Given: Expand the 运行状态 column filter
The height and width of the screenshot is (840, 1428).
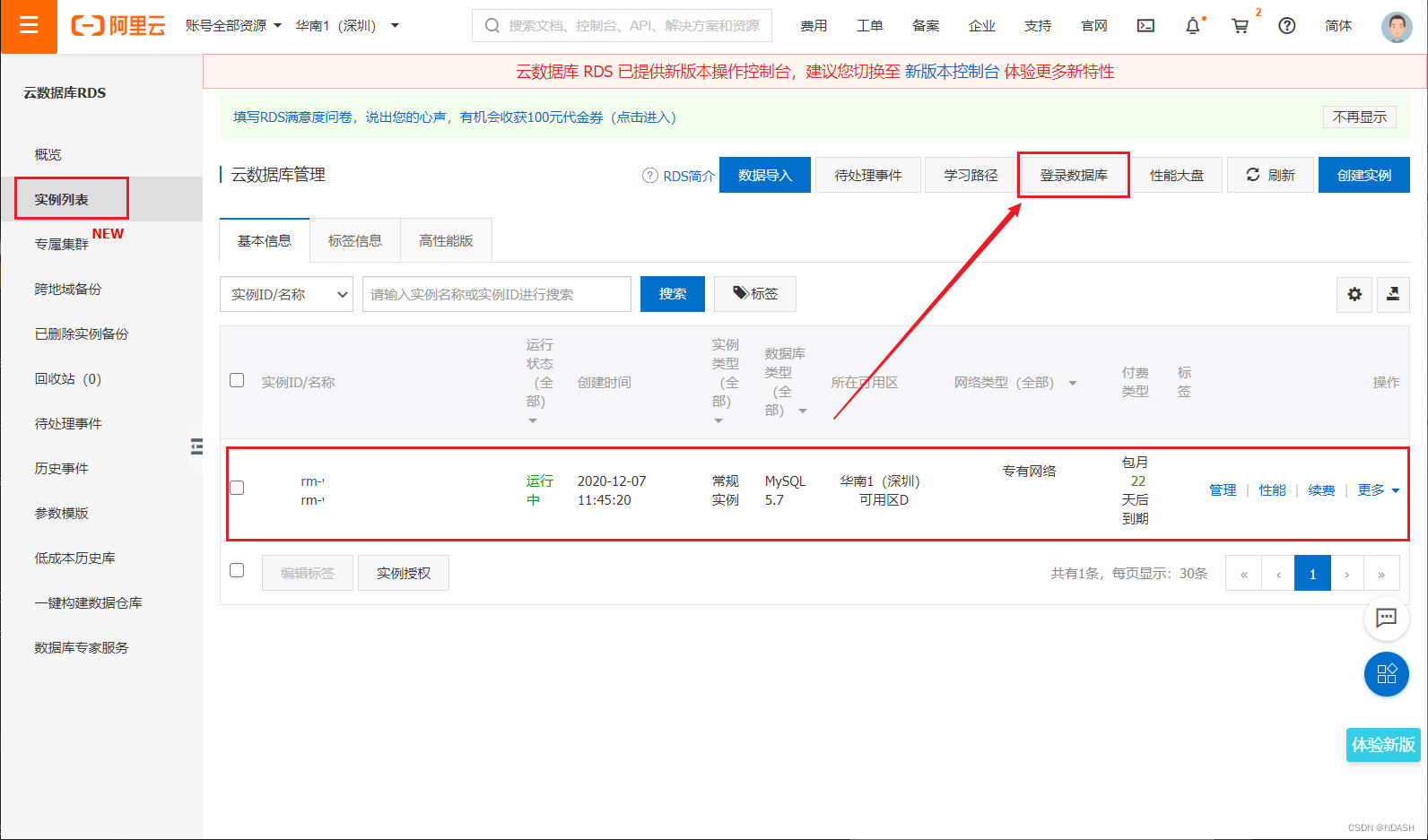Looking at the screenshot, I should click(x=533, y=420).
